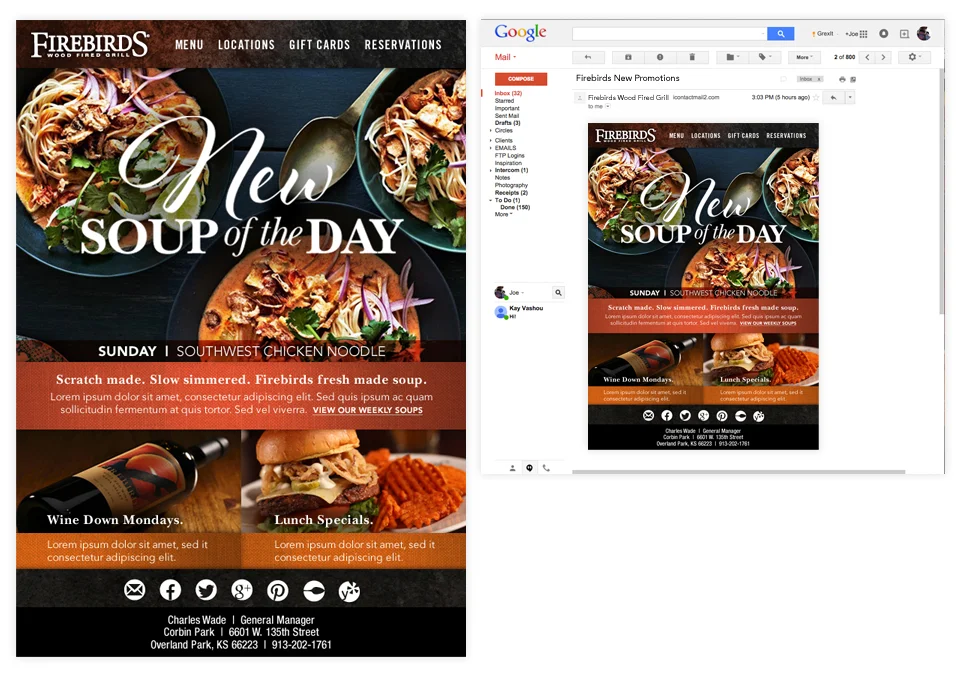Print the Firebirds New Promotions email
Image resolution: width=960 pixels, height=676 pixels.
pos(842,79)
